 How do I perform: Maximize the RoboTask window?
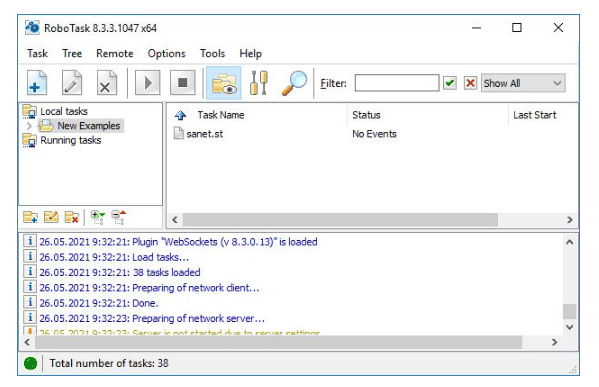pyautogui.click(x=517, y=28)
